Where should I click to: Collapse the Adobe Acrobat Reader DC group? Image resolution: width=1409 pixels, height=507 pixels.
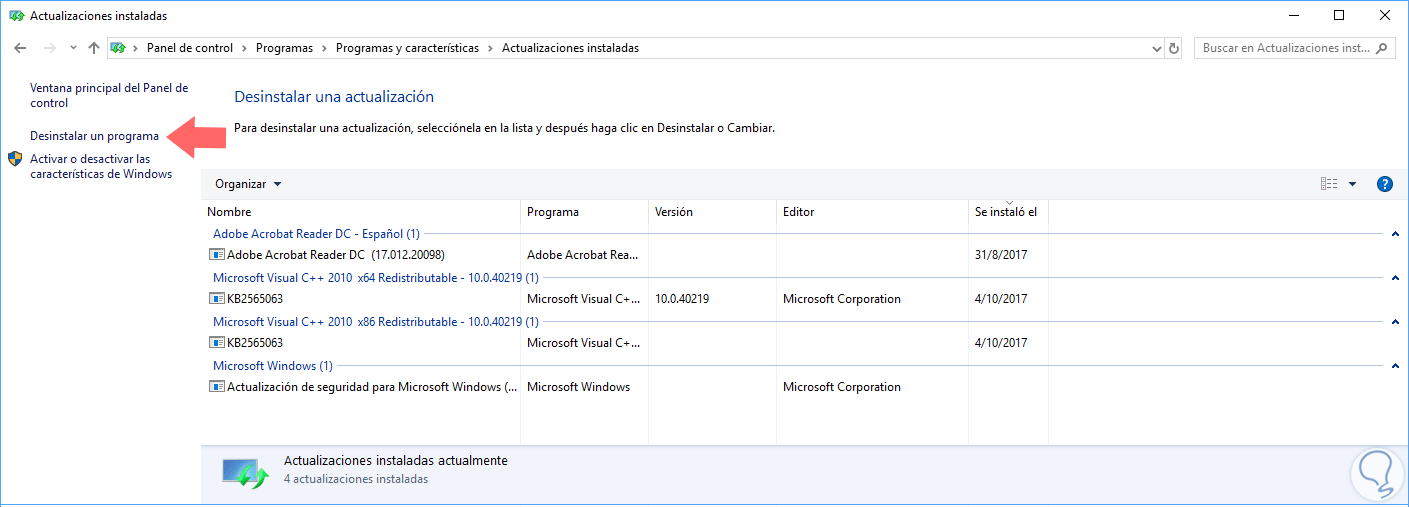[1394, 234]
